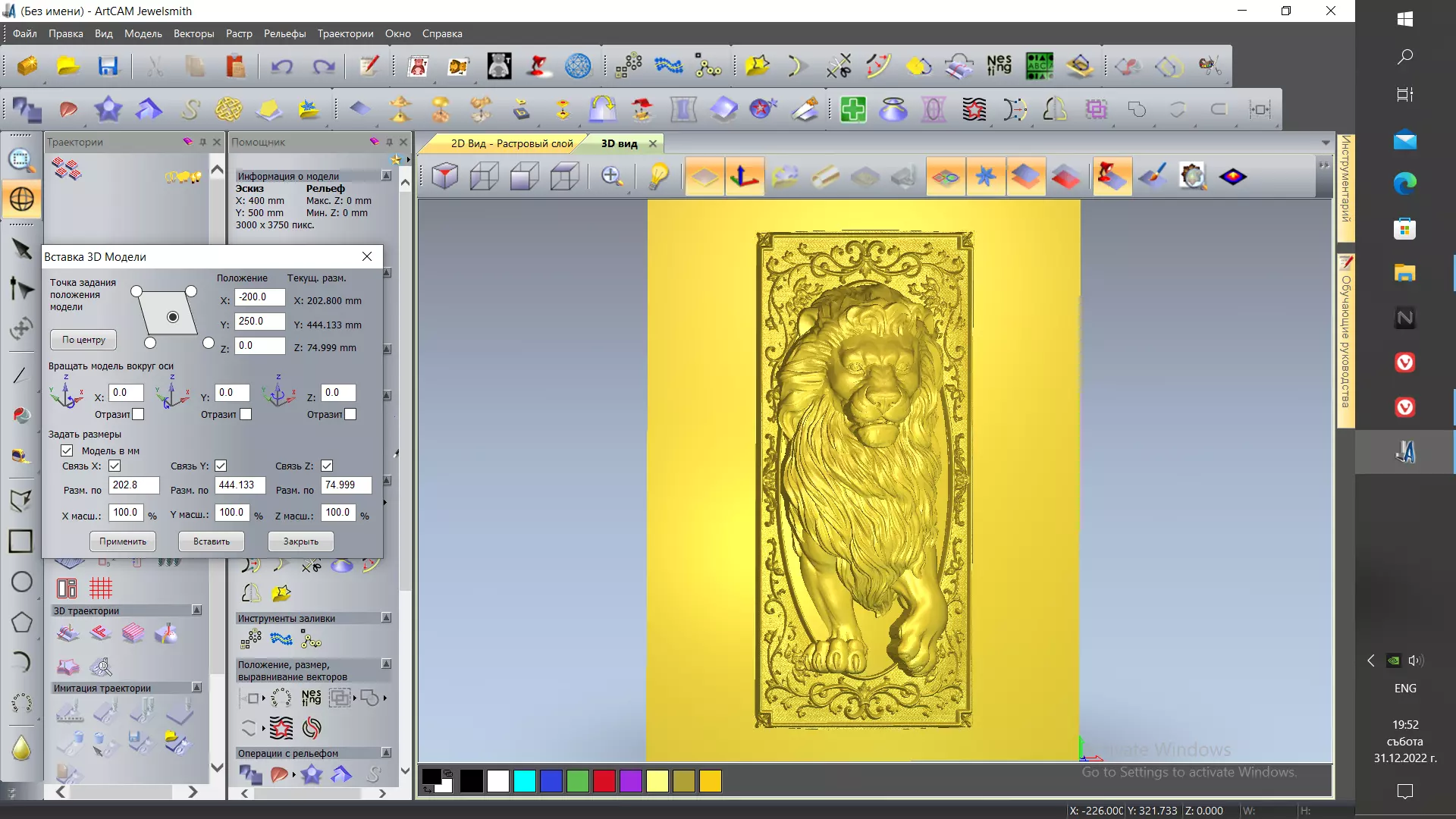Screen dimensions: 1456x819
Task: Click the Закрыть button
Action: (x=301, y=541)
